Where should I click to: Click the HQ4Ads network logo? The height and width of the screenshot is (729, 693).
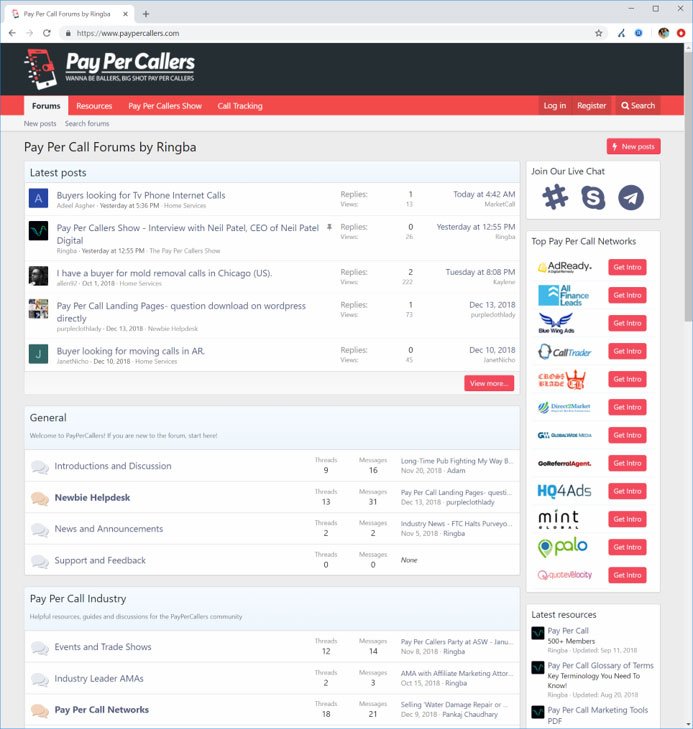[564, 491]
